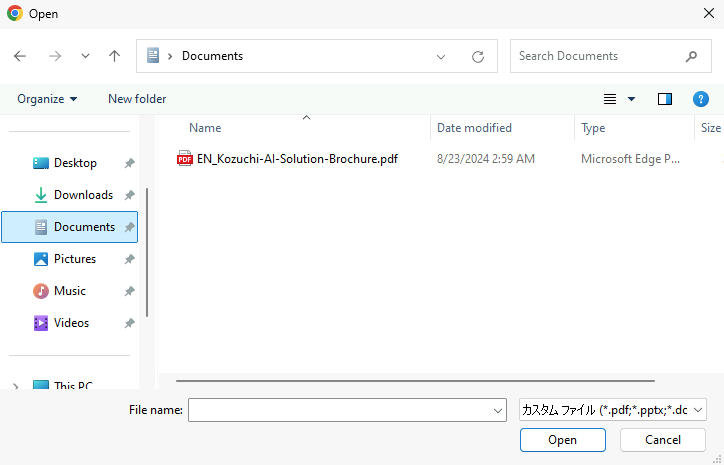Open Recent locations dropdown chevron
The height and width of the screenshot is (465, 724).
pos(85,57)
